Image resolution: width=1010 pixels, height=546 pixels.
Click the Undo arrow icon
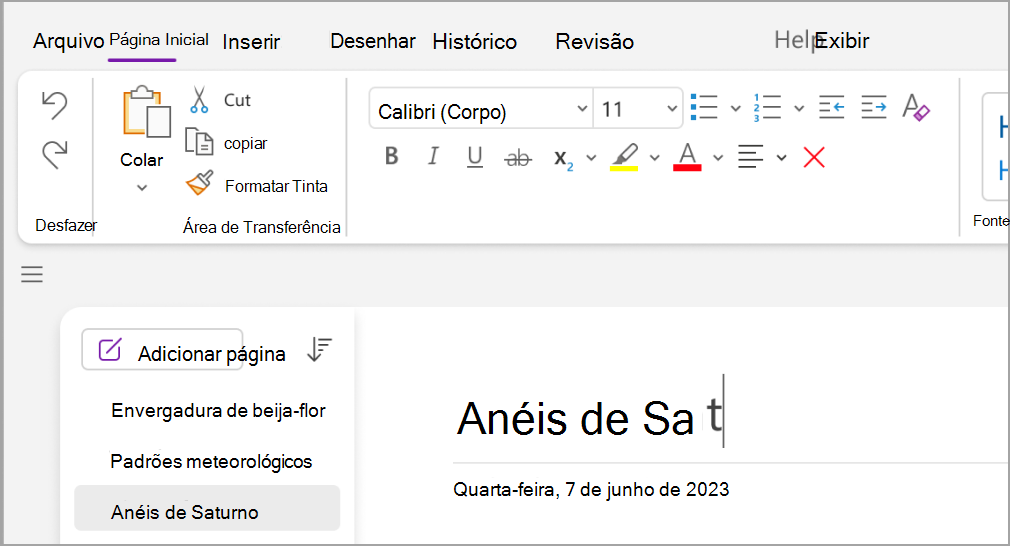click(55, 105)
